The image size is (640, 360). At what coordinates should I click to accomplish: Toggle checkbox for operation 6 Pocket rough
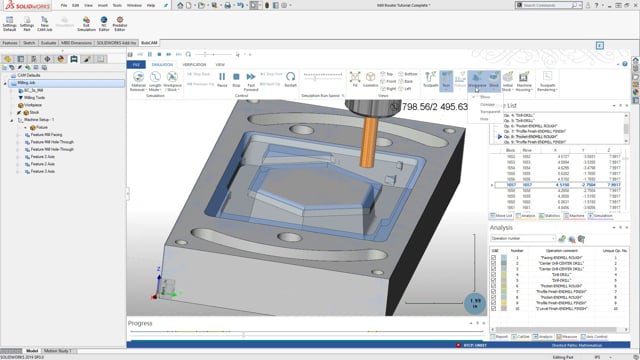click(x=494, y=286)
